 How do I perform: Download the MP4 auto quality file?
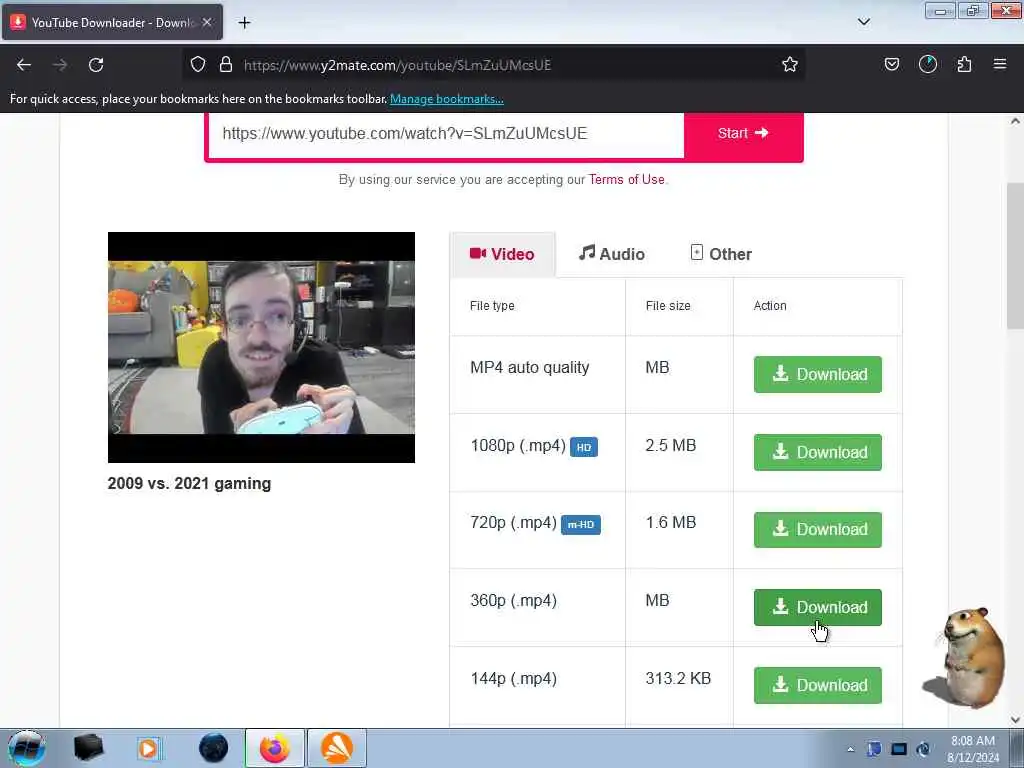click(818, 374)
